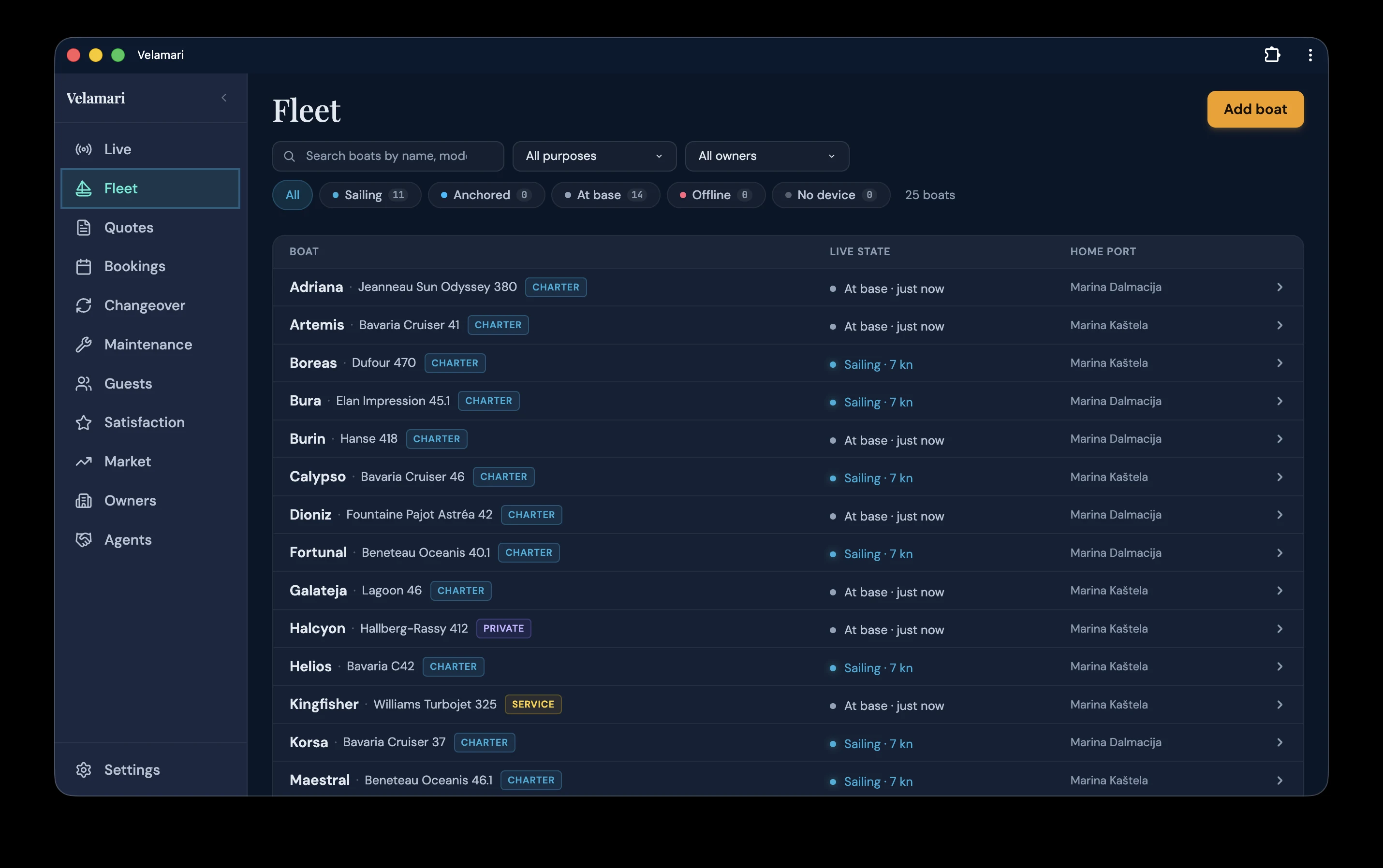Open Maestral row chevron

point(1280,780)
